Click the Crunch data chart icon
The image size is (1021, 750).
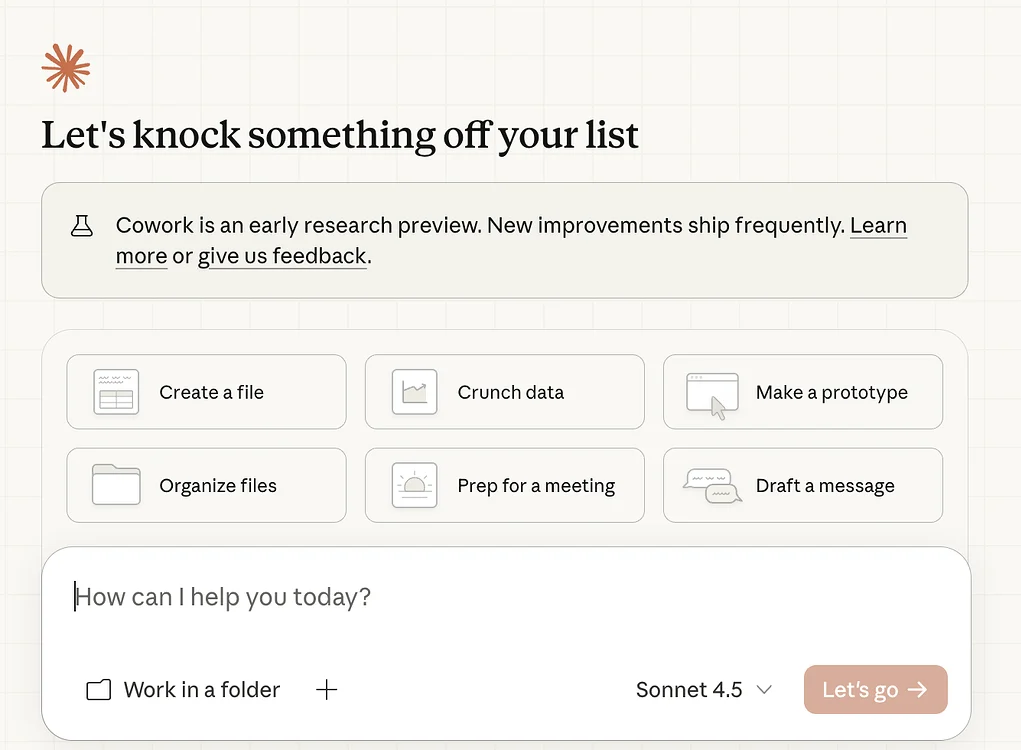pos(414,392)
